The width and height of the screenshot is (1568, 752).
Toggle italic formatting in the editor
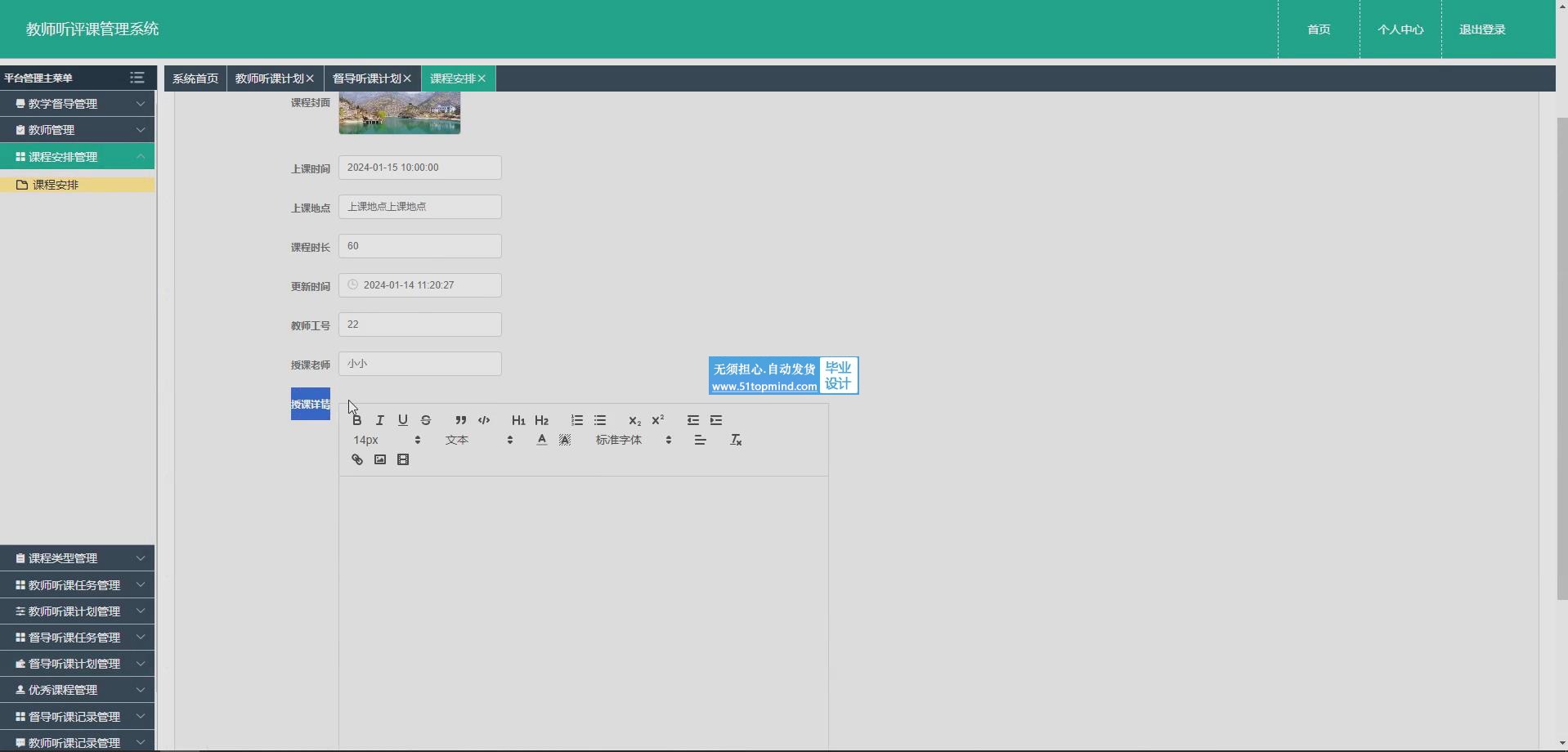click(x=379, y=420)
